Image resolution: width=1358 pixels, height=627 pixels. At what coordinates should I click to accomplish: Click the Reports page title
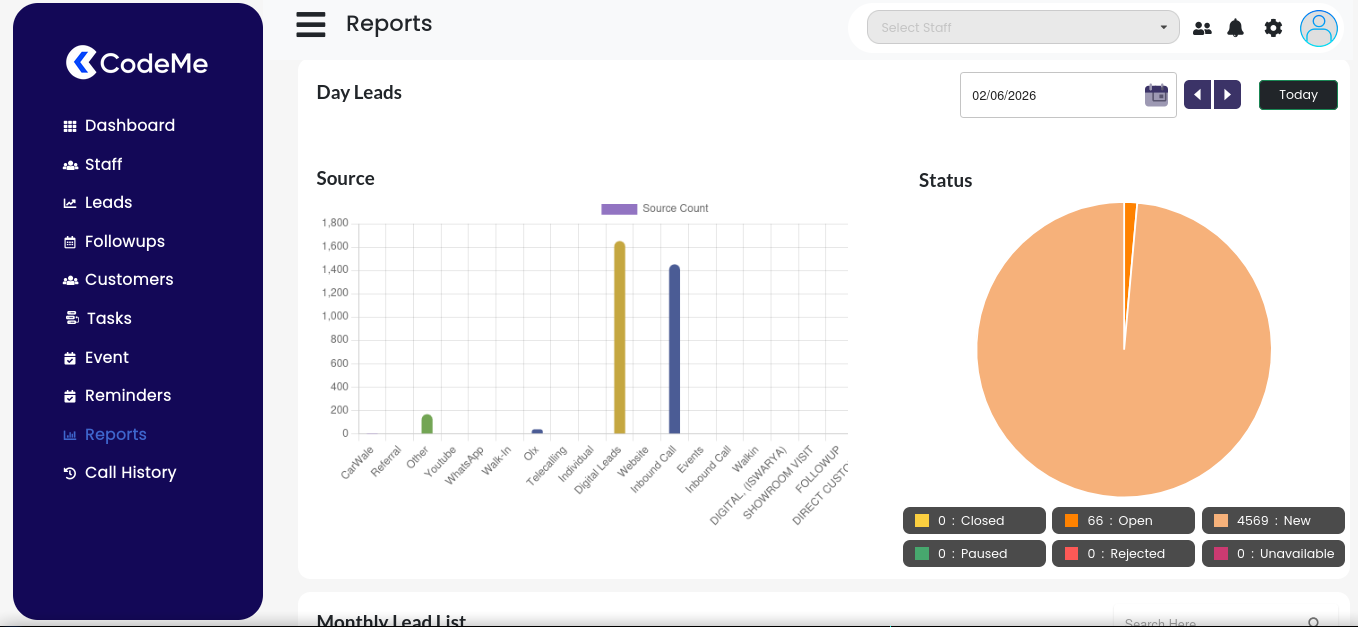coord(389,23)
